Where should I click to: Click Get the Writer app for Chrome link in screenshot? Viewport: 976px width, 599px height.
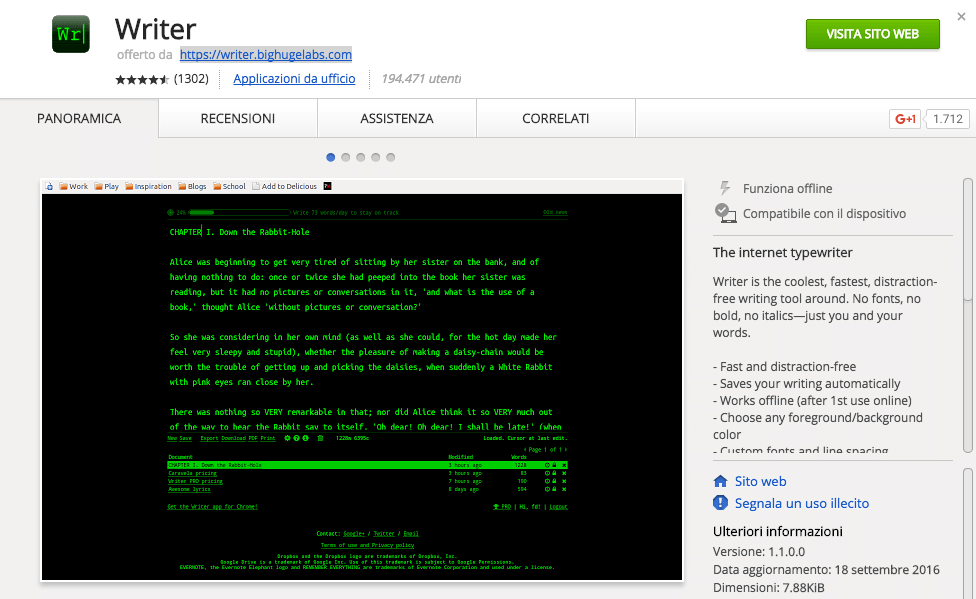(x=212, y=507)
